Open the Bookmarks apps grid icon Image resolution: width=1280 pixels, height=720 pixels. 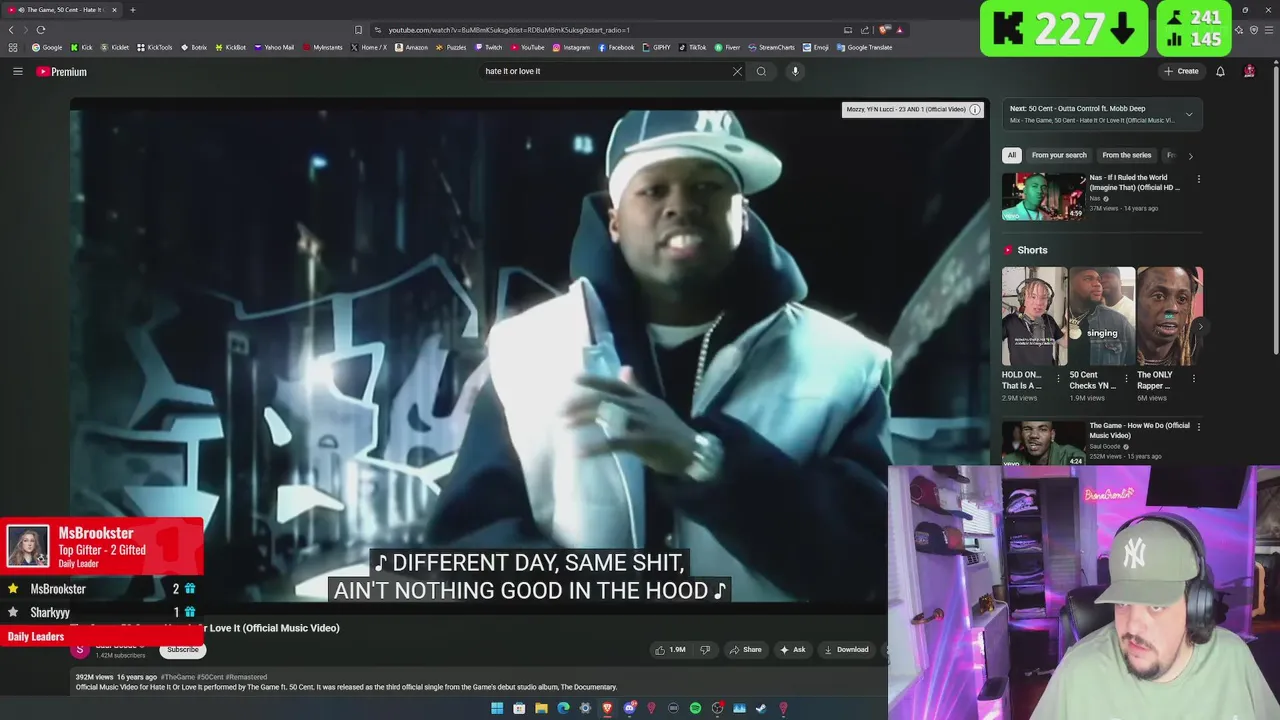pyautogui.click(x=12, y=47)
